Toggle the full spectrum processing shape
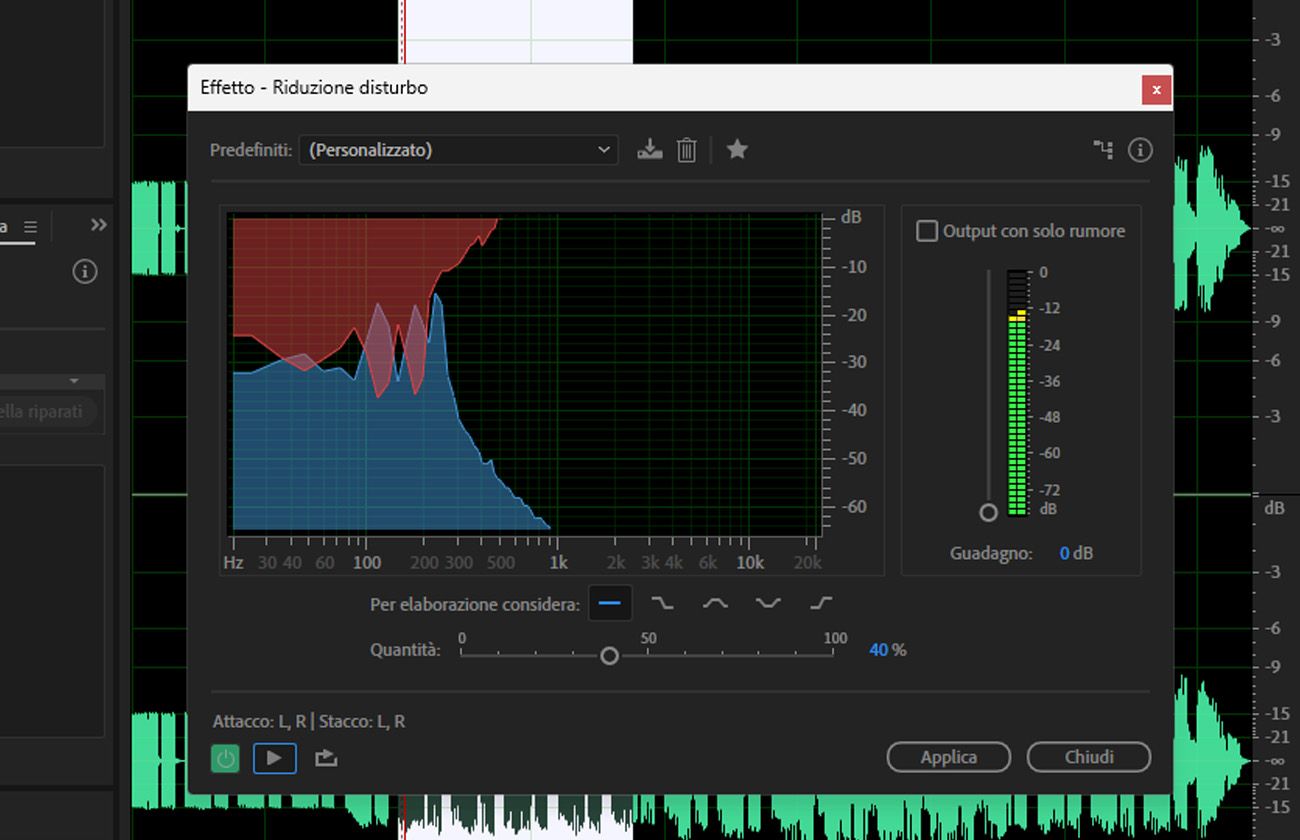The height and width of the screenshot is (840, 1300). (610, 602)
